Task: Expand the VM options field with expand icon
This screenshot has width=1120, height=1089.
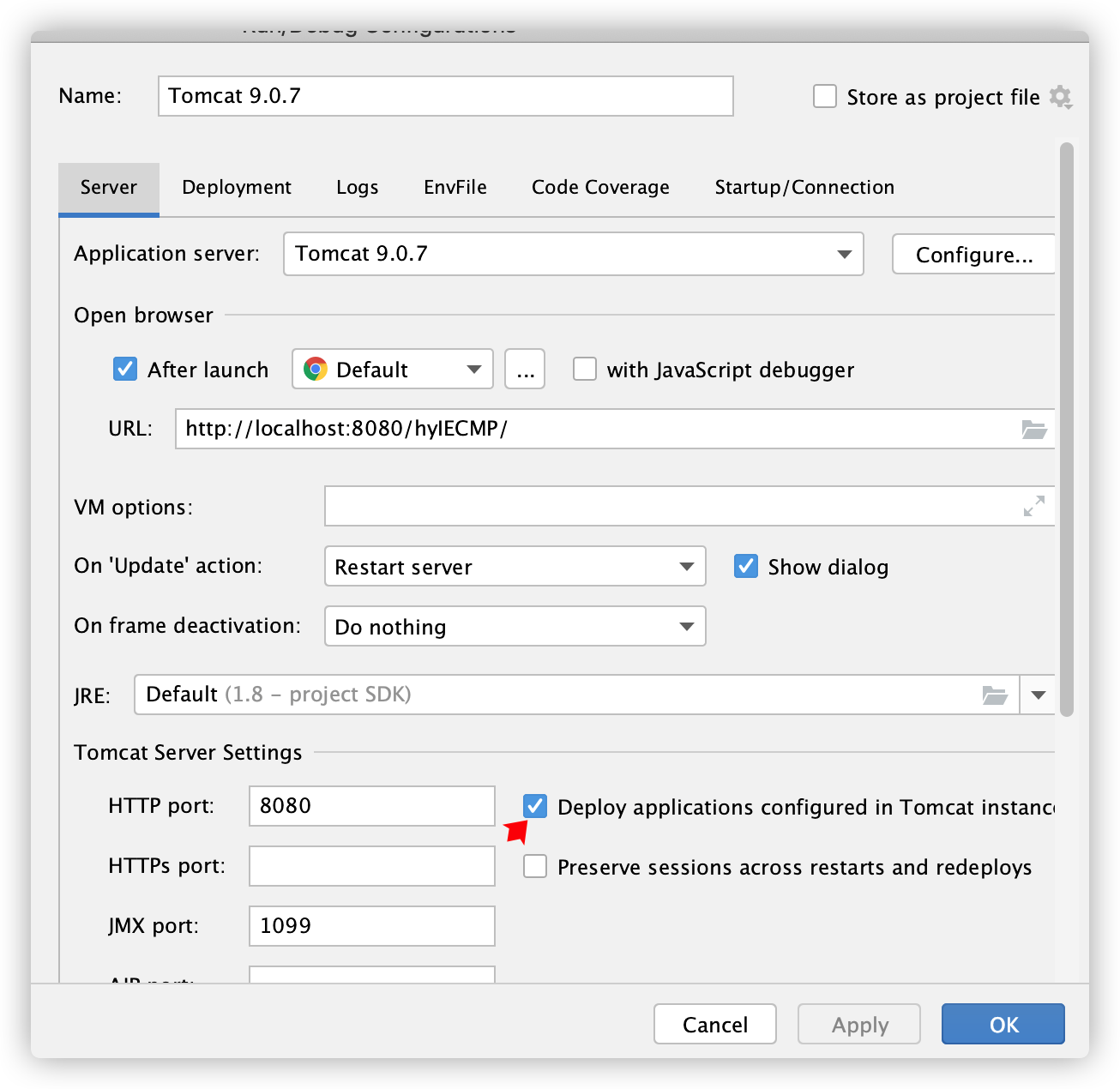Action: pos(1034,506)
